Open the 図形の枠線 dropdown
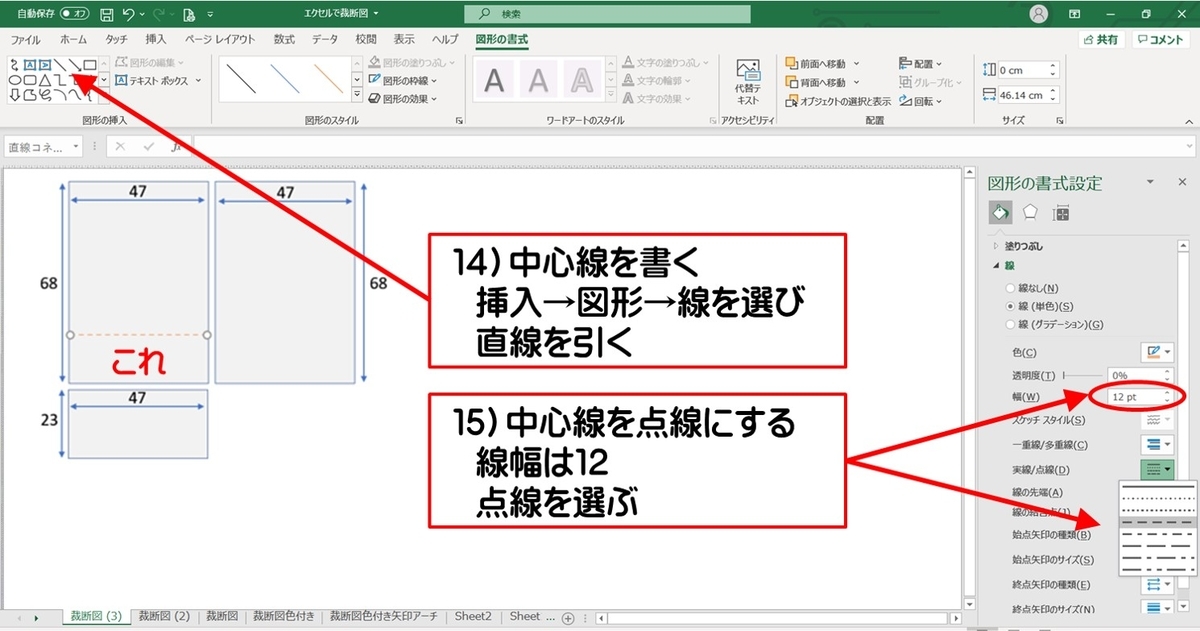 click(x=404, y=80)
